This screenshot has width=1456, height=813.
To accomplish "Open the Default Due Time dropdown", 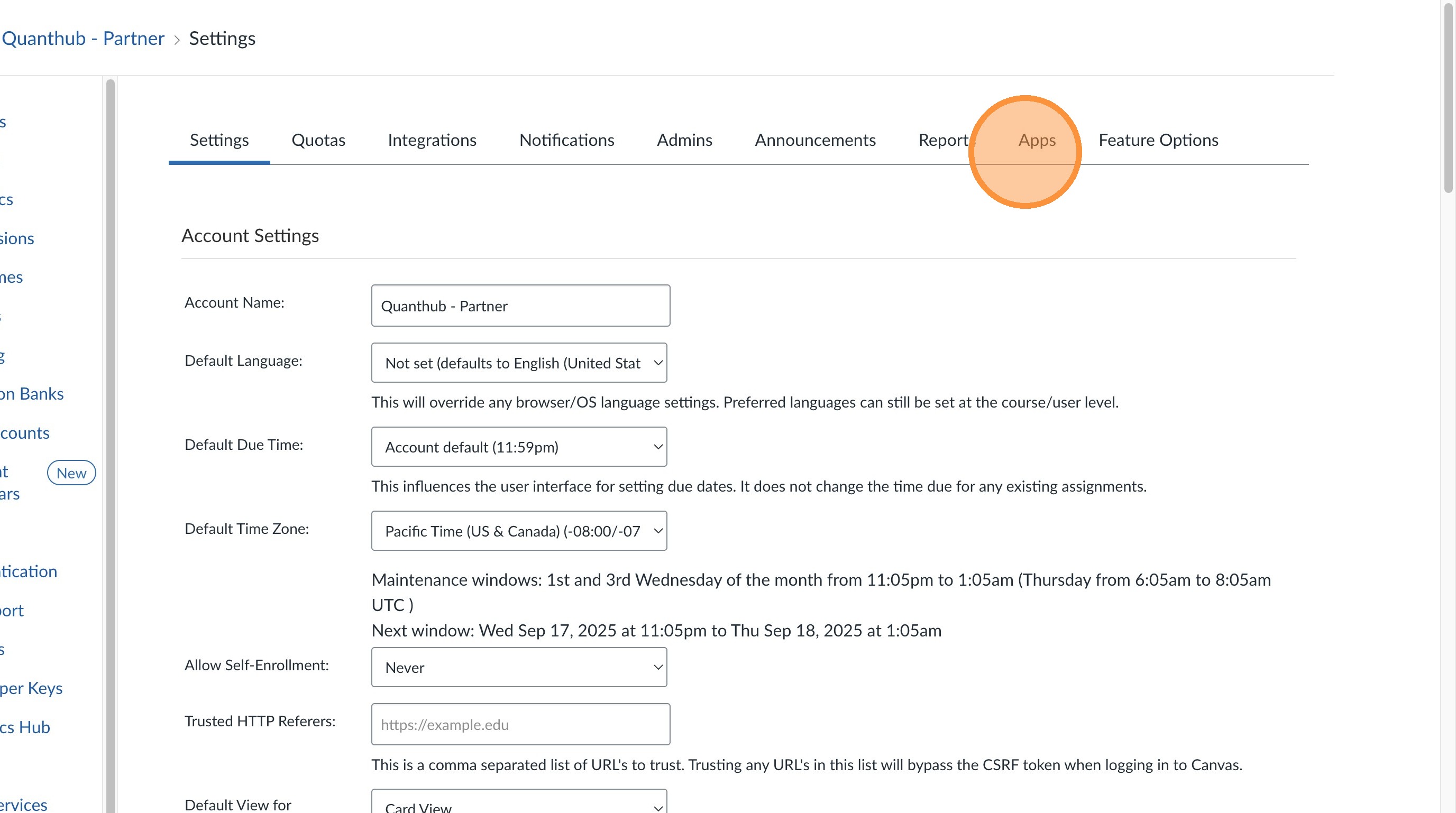I will pos(519,447).
